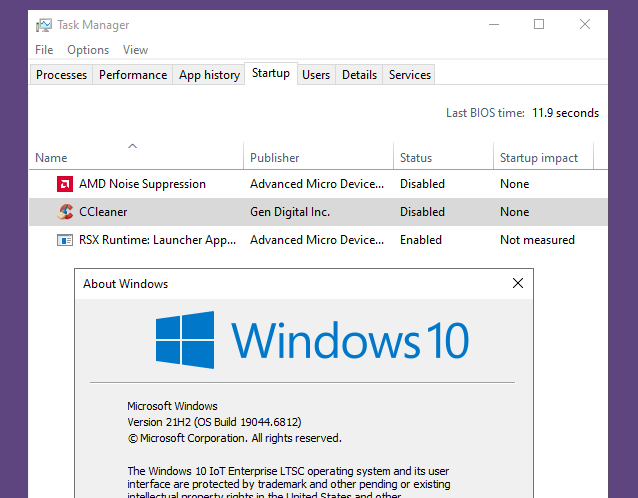Click the Disabled status of CCleaner
The width and height of the screenshot is (638, 498).
422,212
